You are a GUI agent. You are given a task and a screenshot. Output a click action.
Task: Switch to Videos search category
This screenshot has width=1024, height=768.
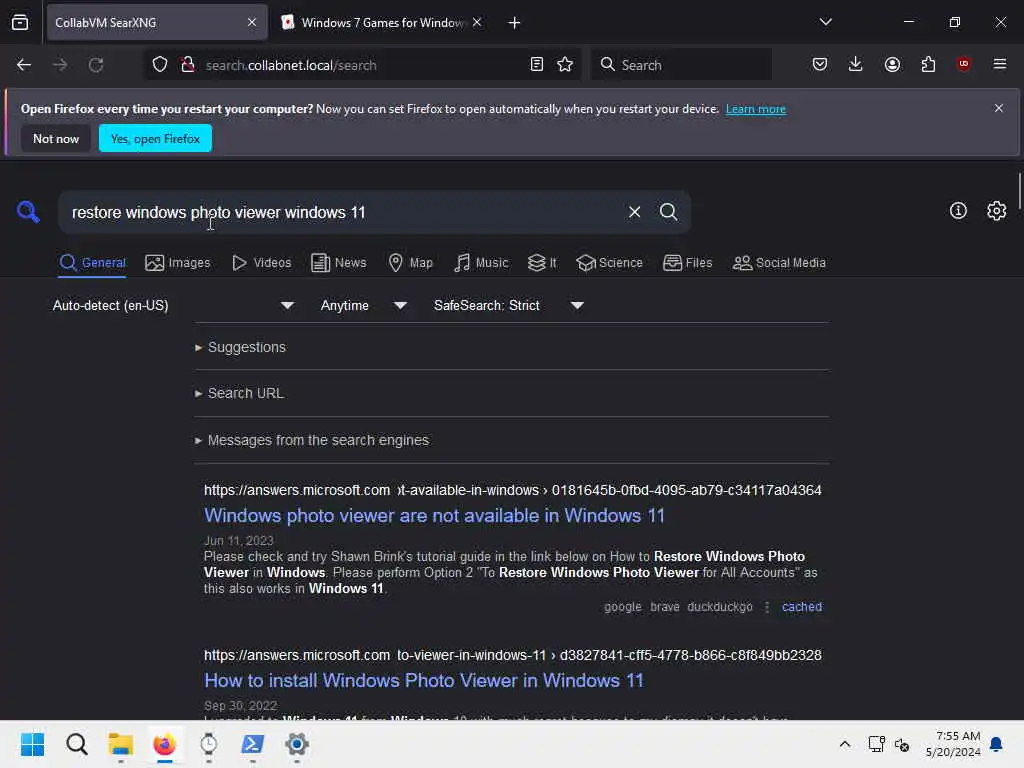[x=262, y=263]
